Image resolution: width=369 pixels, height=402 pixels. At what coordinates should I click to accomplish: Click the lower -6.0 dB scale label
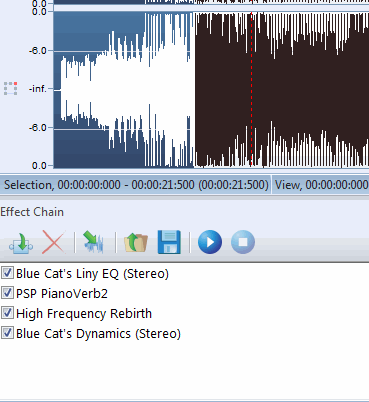point(37,128)
